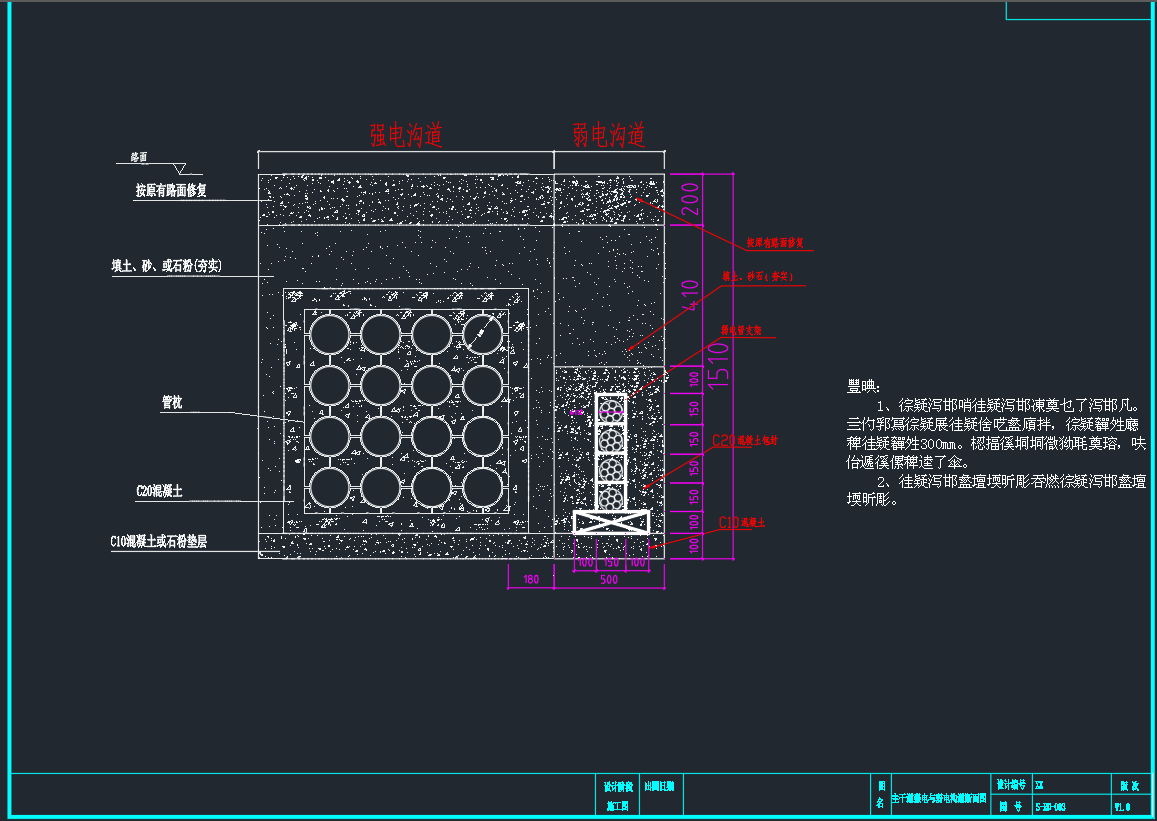
Task: Select the top-right conduit circle with diameter mark
Action: tap(482, 333)
